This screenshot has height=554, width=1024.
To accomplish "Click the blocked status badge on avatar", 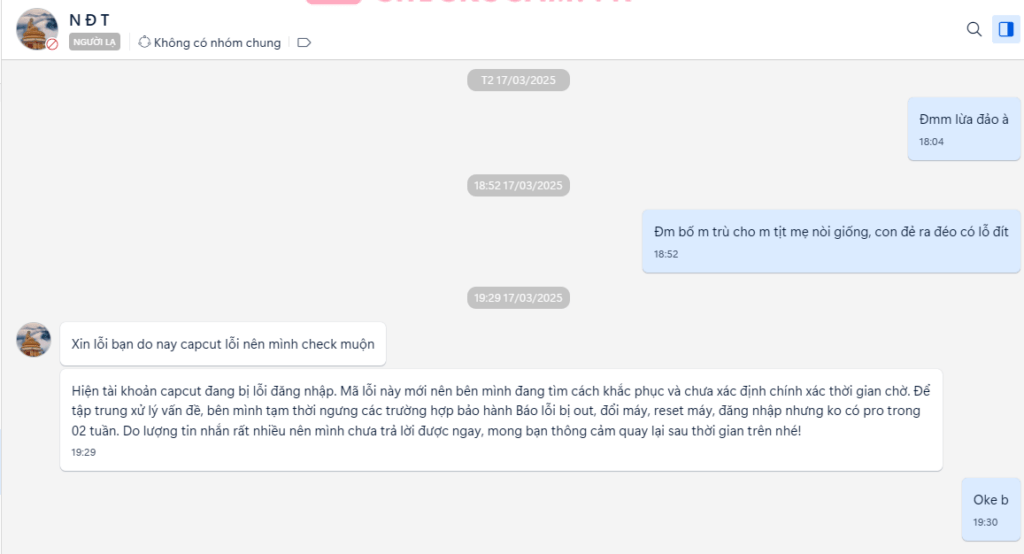I will [x=52, y=44].
